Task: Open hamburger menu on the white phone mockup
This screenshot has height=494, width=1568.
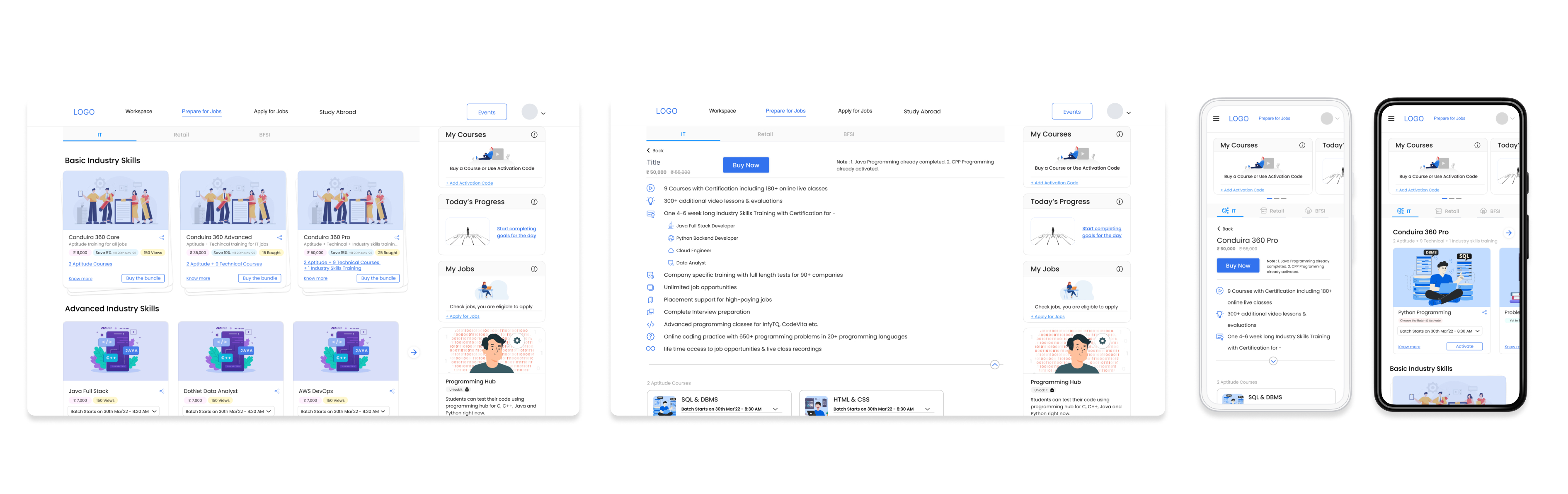Action: pyautogui.click(x=1216, y=119)
